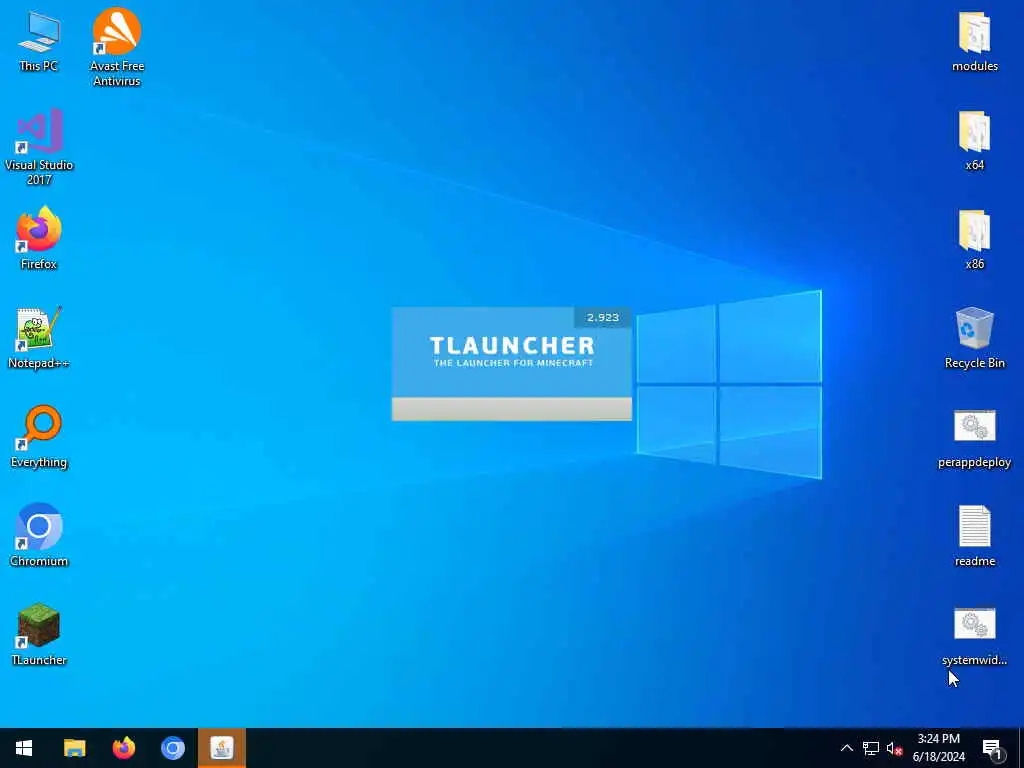Select the x86 folder icon
This screenshot has width=1024, height=768.
point(974,240)
